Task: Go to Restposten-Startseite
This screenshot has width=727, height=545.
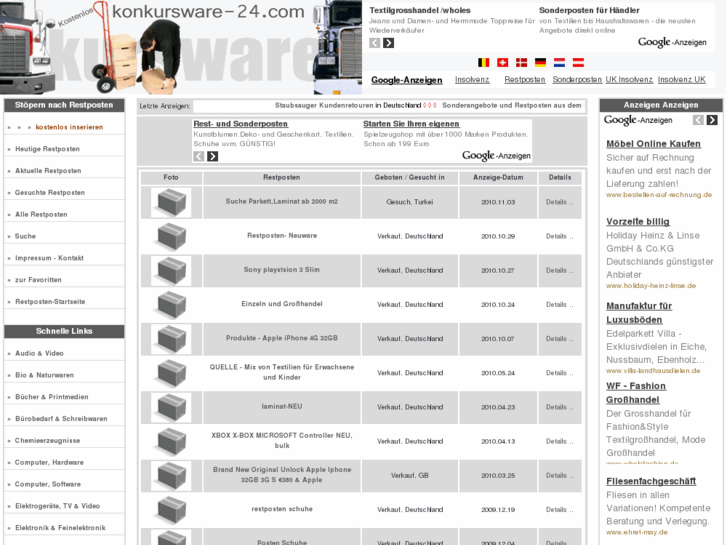Action: [x=50, y=301]
